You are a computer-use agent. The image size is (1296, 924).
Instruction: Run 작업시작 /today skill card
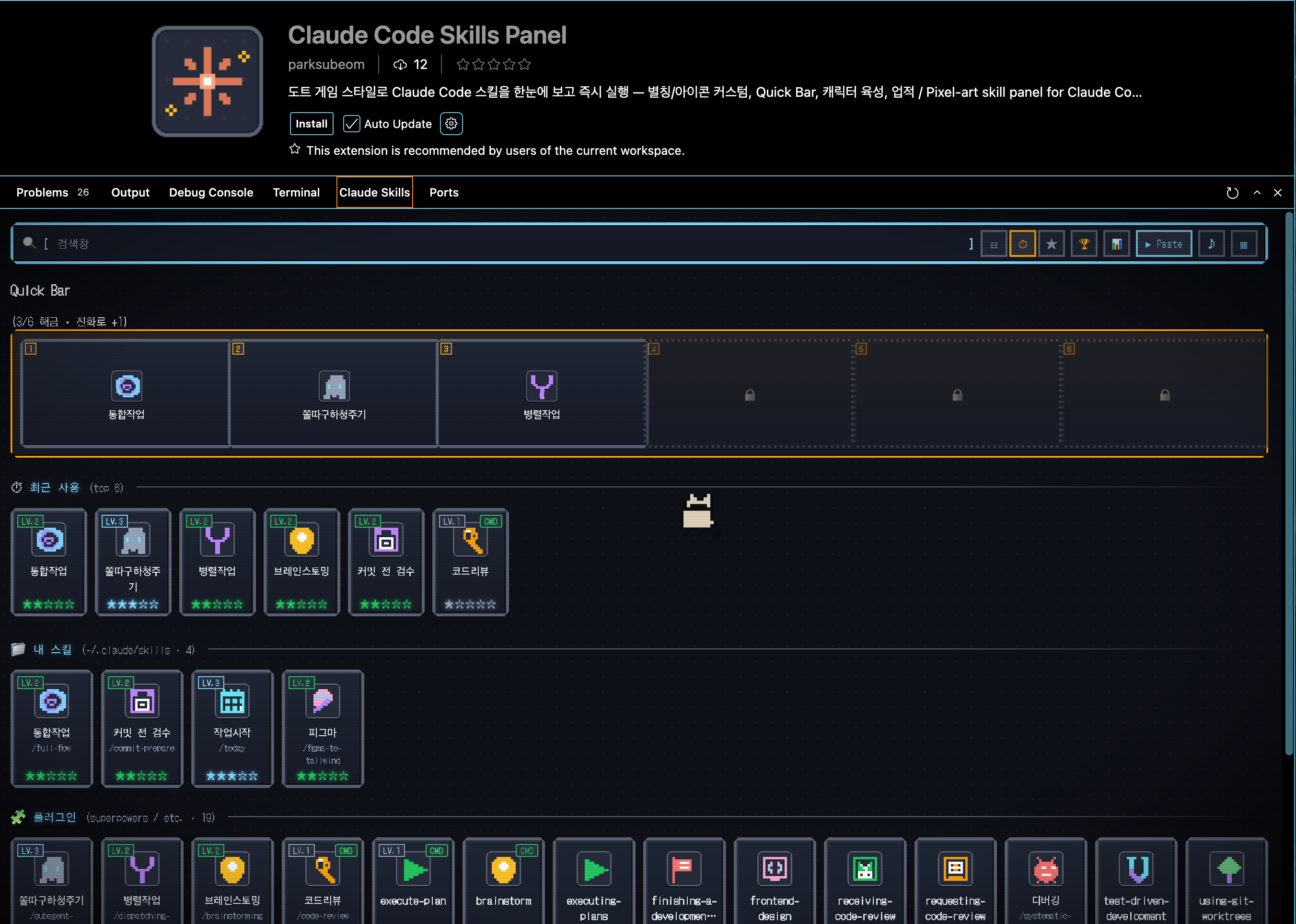pyautogui.click(x=232, y=729)
